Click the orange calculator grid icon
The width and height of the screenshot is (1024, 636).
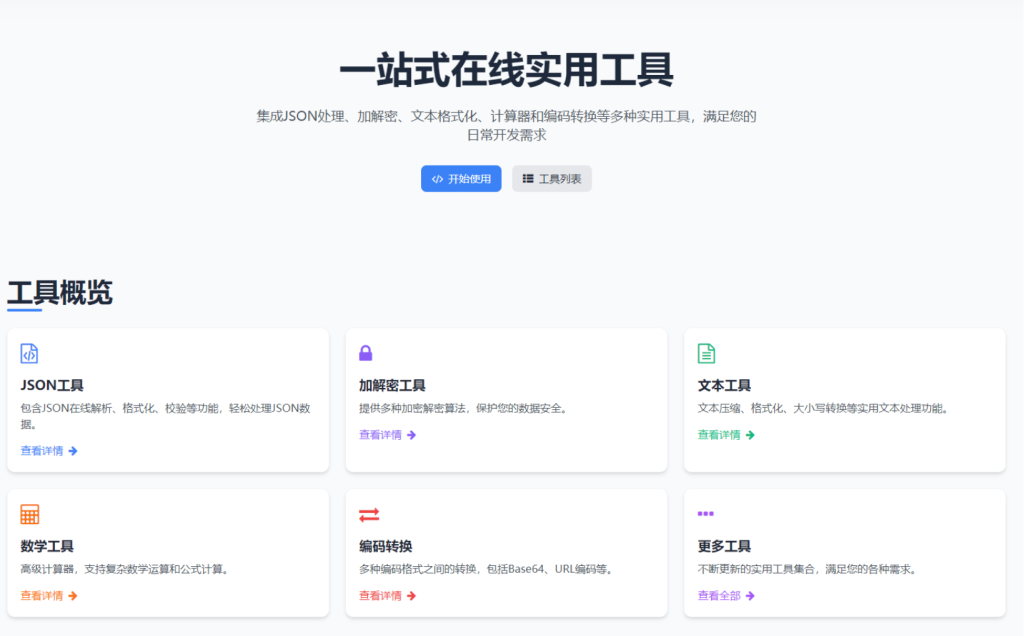pyautogui.click(x=30, y=514)
